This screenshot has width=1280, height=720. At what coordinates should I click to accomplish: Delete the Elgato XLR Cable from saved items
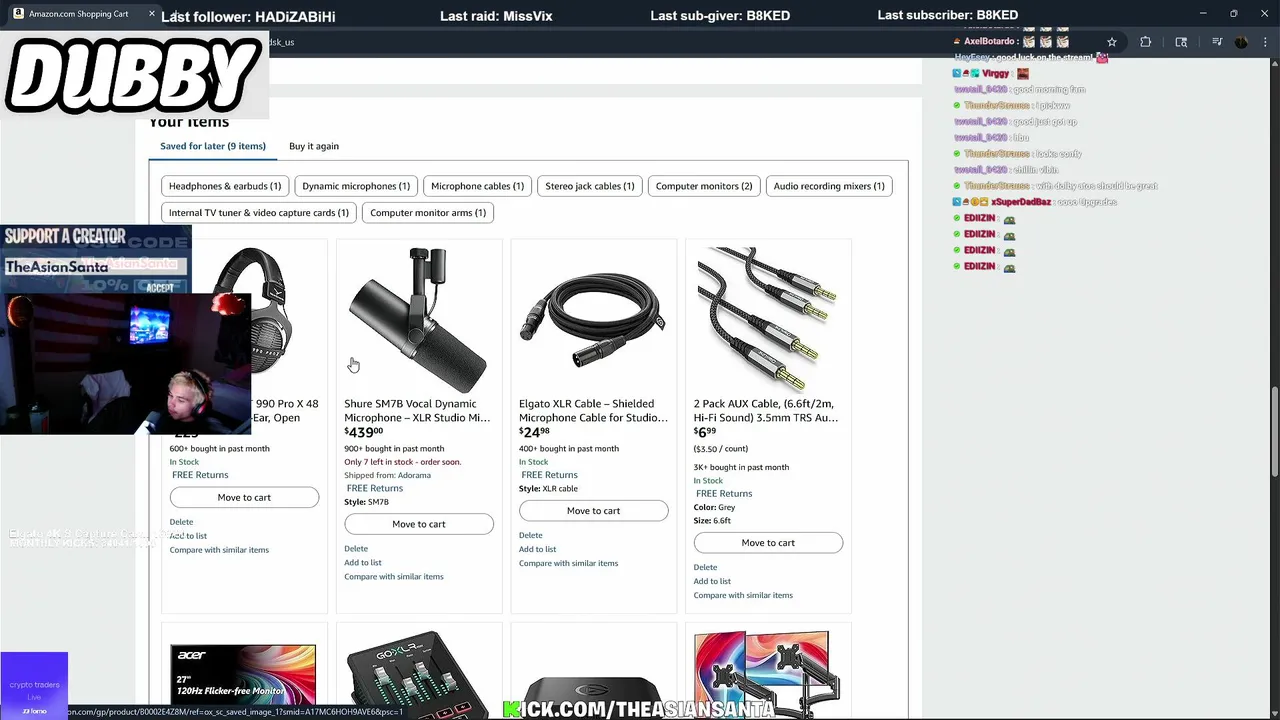[x=530, y=535]
